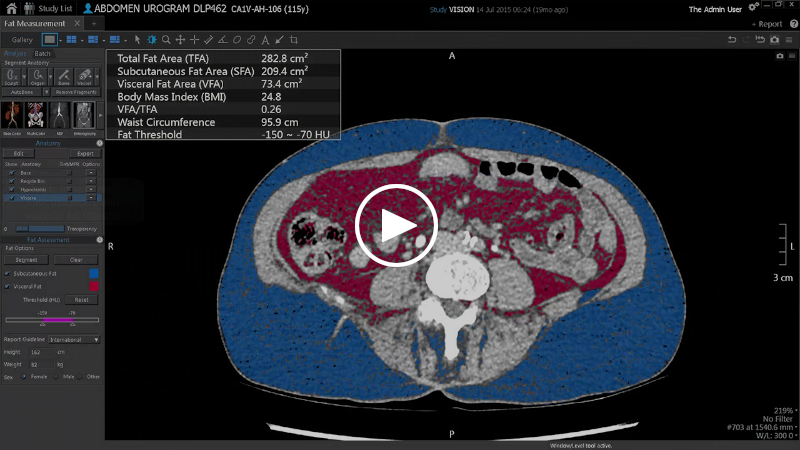Select the Female sex option
800x450 pixels.
pos(23,377)
